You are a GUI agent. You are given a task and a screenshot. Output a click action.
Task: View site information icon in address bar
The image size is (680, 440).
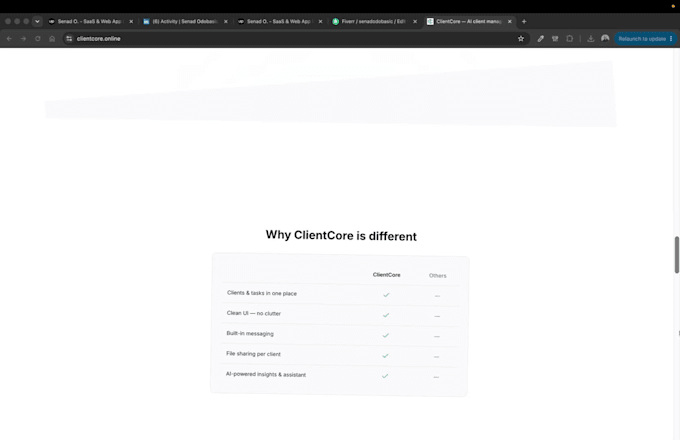(x=69, y=39)
